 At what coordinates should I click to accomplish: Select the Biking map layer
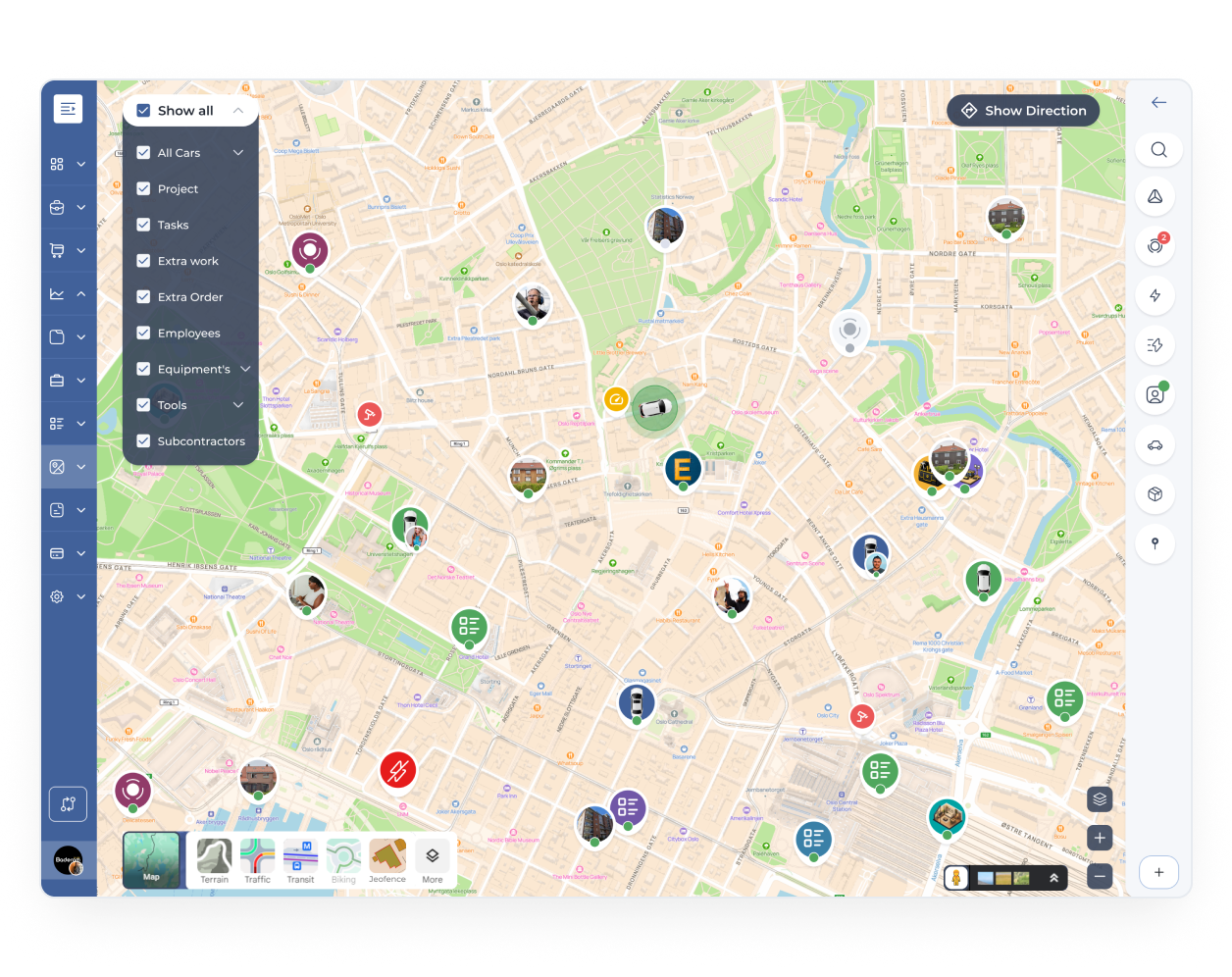[x=343, y=862]
